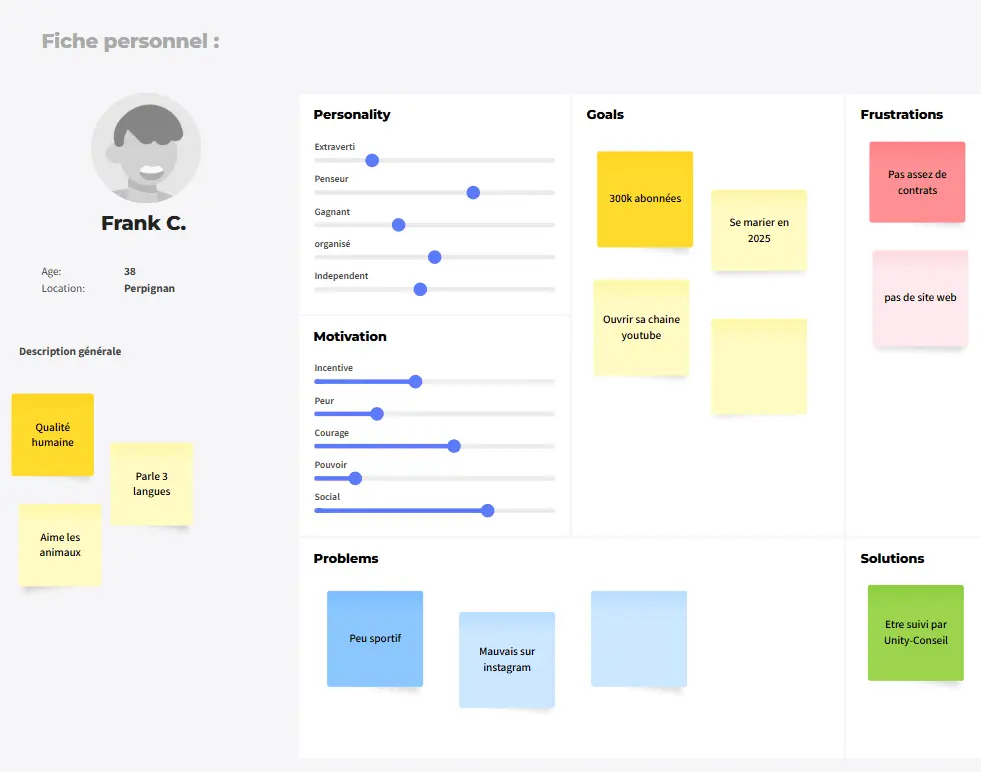Select the empty yellow Goals note
Viewport: 981px width, 772px height.
tap(759, 366)
